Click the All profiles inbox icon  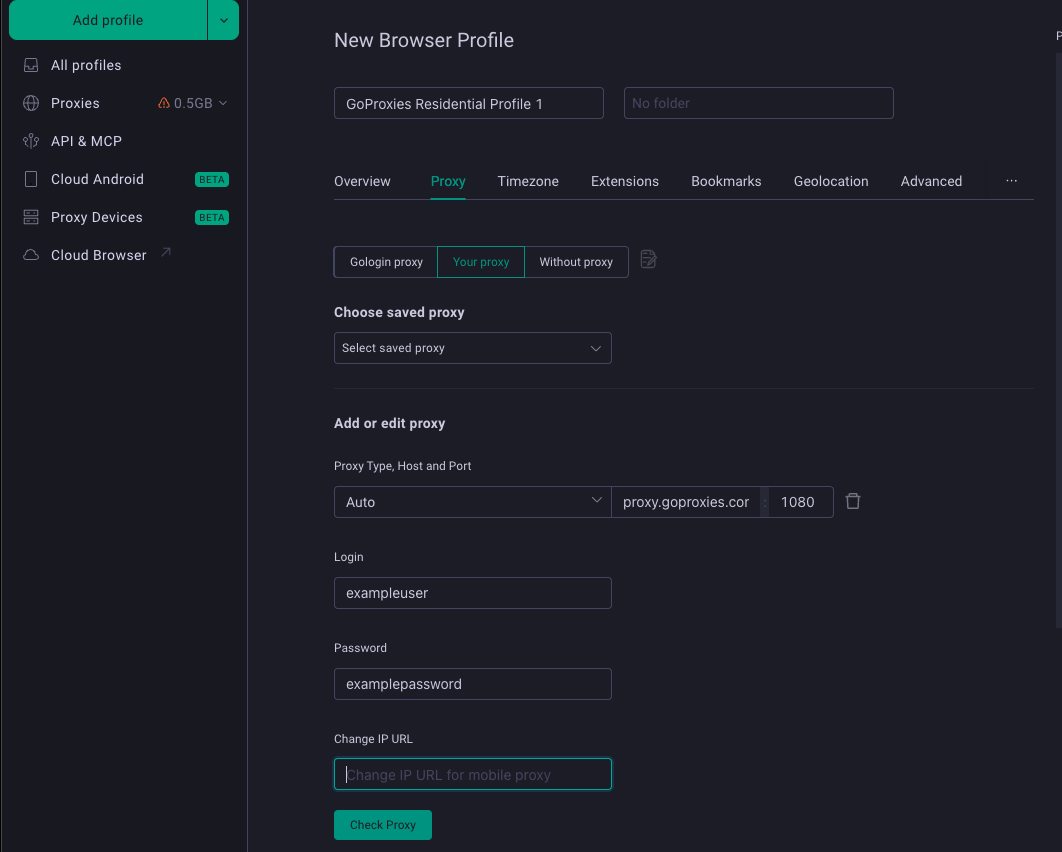click(31, 65)
